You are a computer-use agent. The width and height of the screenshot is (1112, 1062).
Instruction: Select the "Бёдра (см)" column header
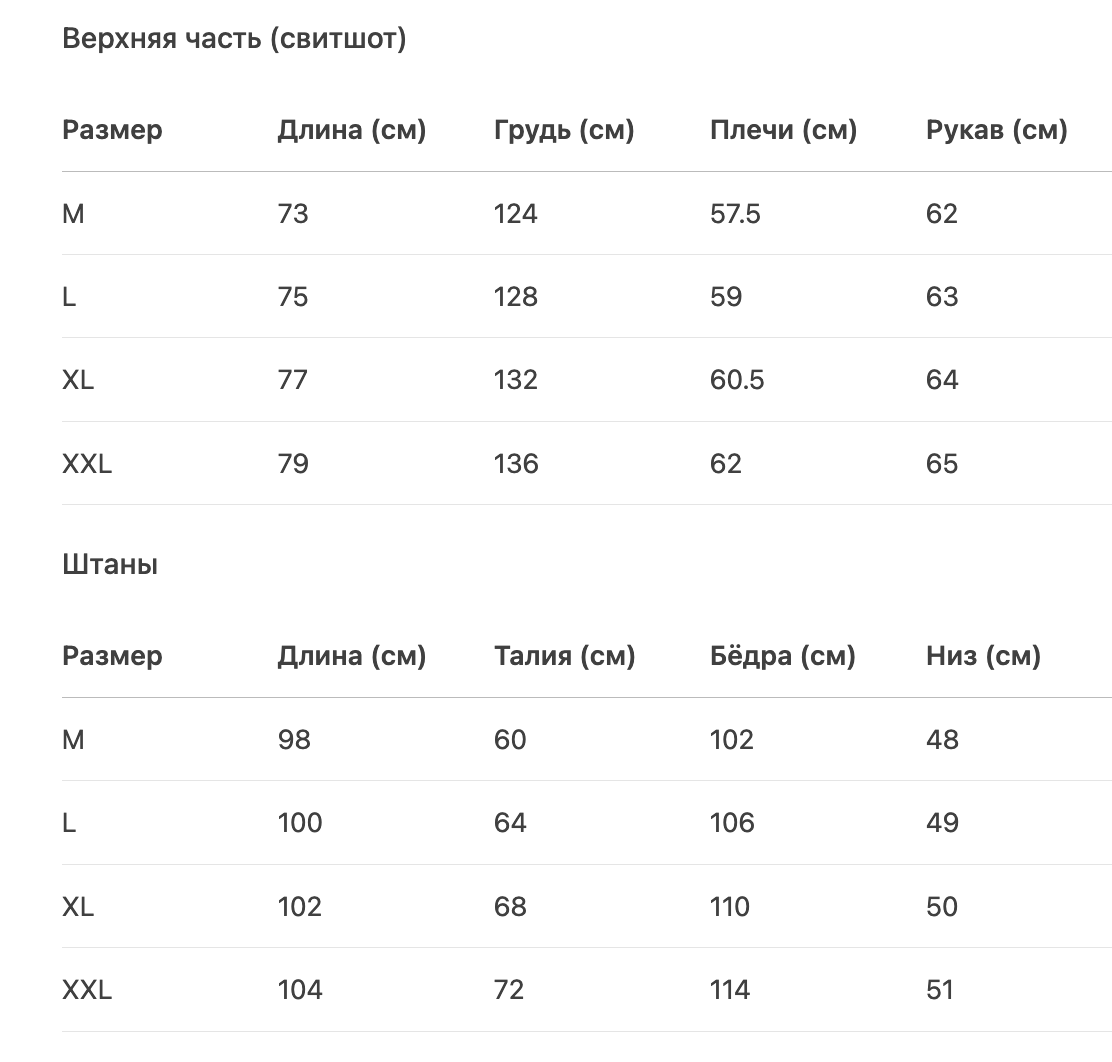click(x=782, y=656)
